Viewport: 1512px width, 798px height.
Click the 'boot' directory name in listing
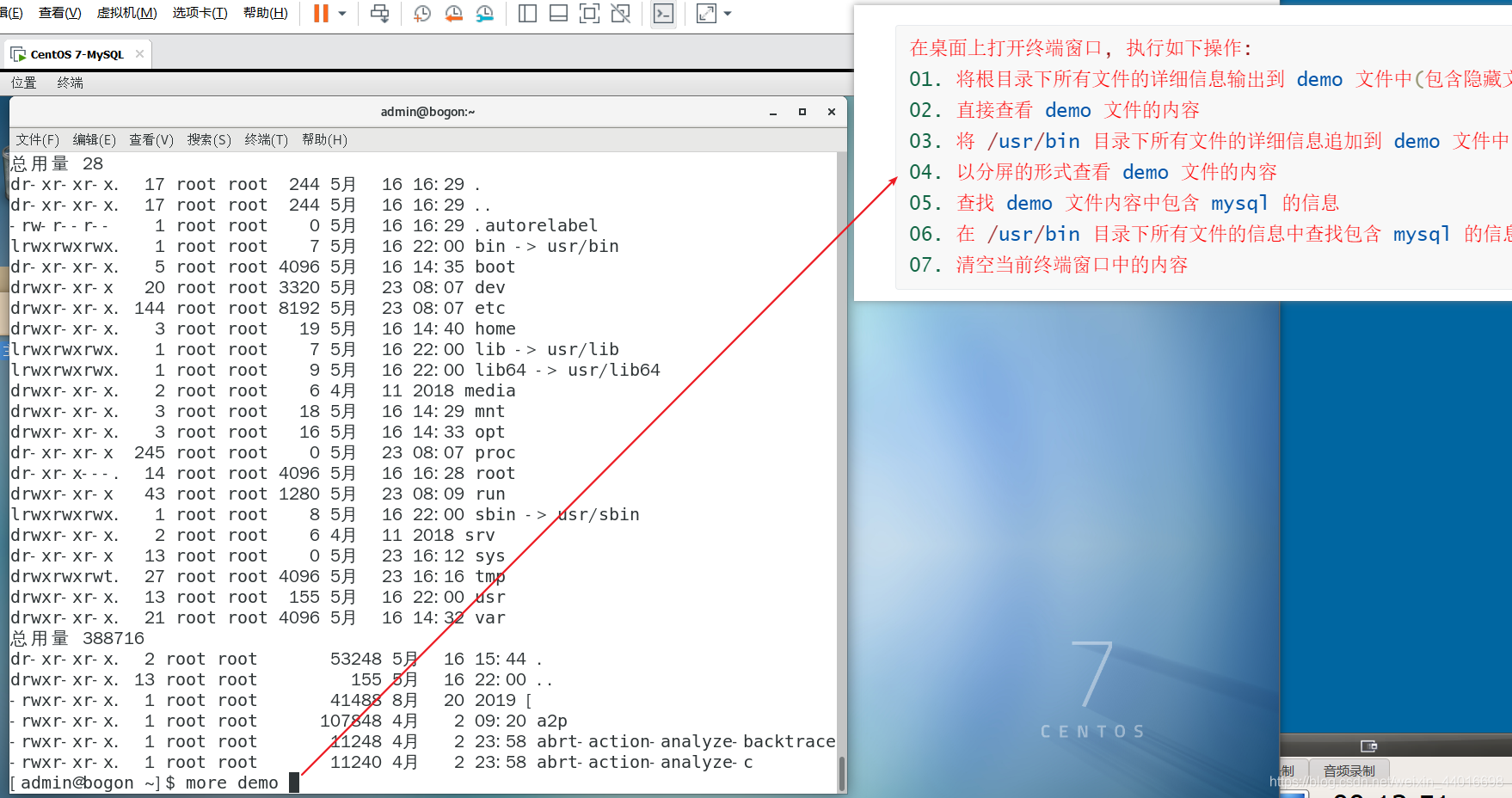[495, 267]
